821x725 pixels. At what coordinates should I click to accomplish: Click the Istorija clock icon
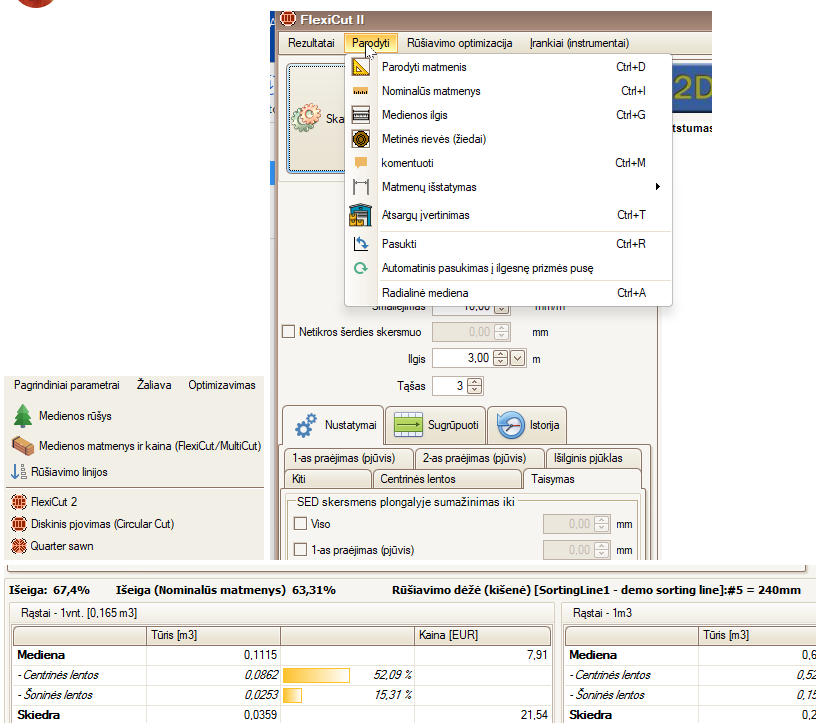511,425
